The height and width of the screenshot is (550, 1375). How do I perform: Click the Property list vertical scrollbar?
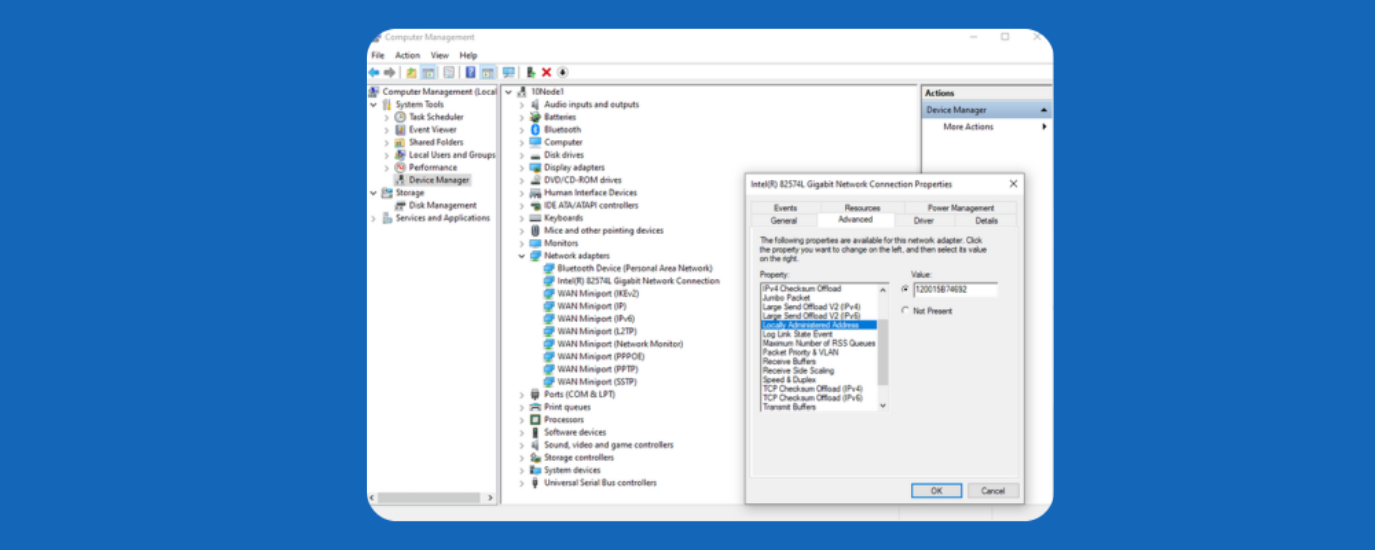click(883, 347)
